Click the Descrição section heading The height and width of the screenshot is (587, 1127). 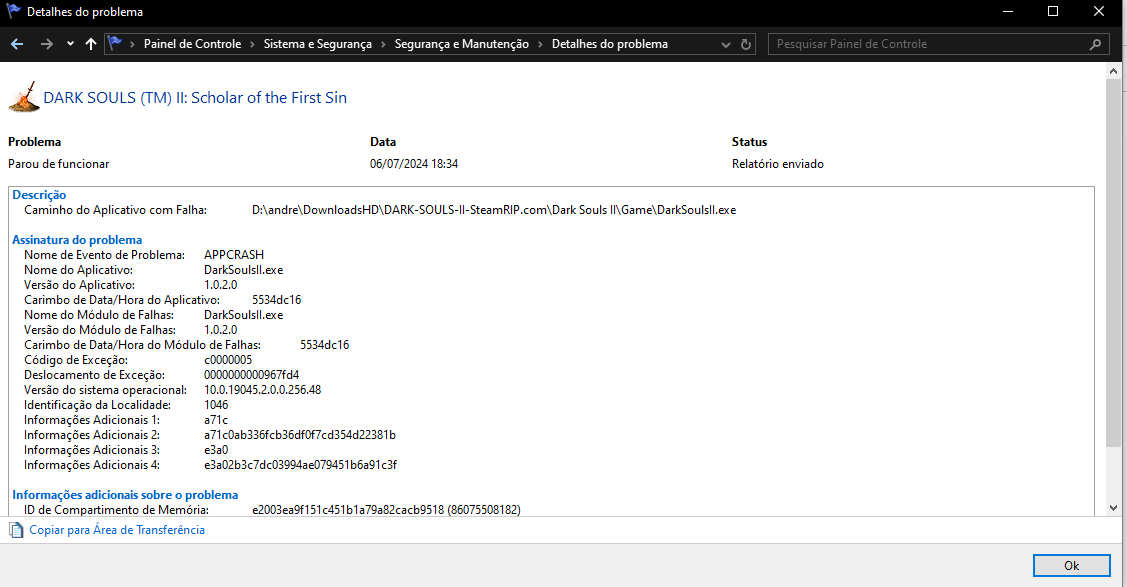39,195
